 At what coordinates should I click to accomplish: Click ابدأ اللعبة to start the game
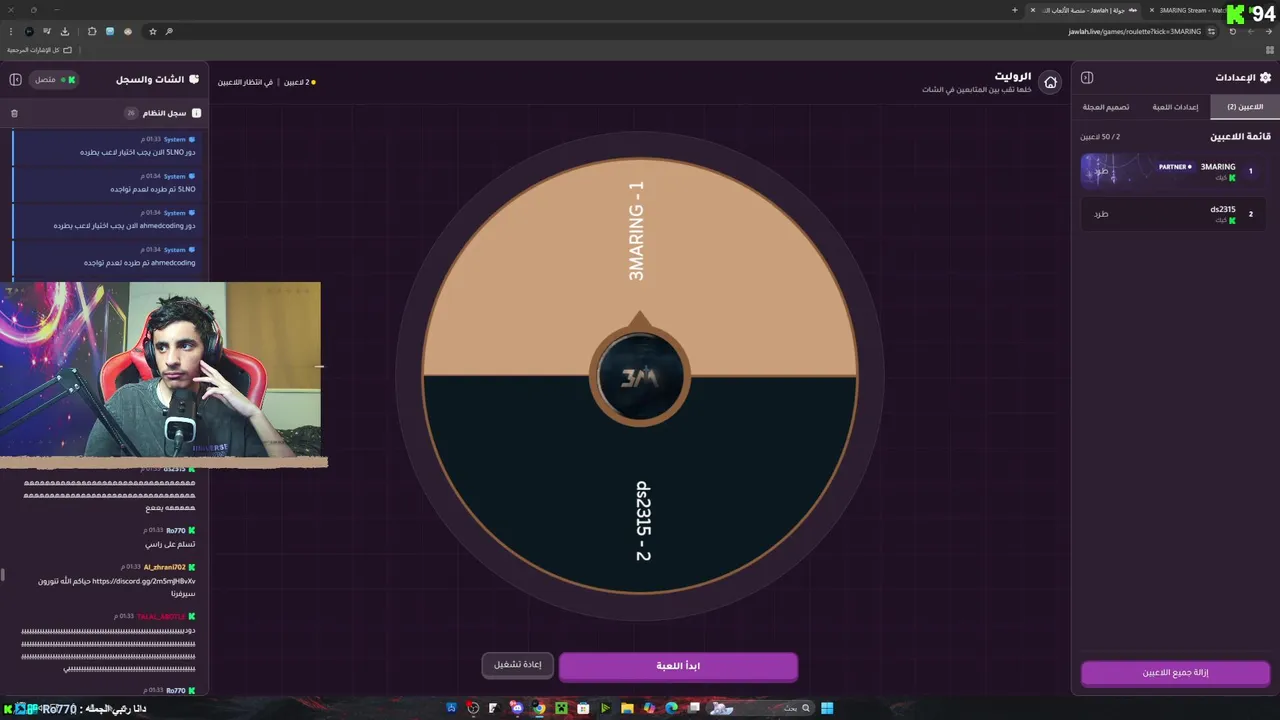pyautogui.click(x=678, y=666)
